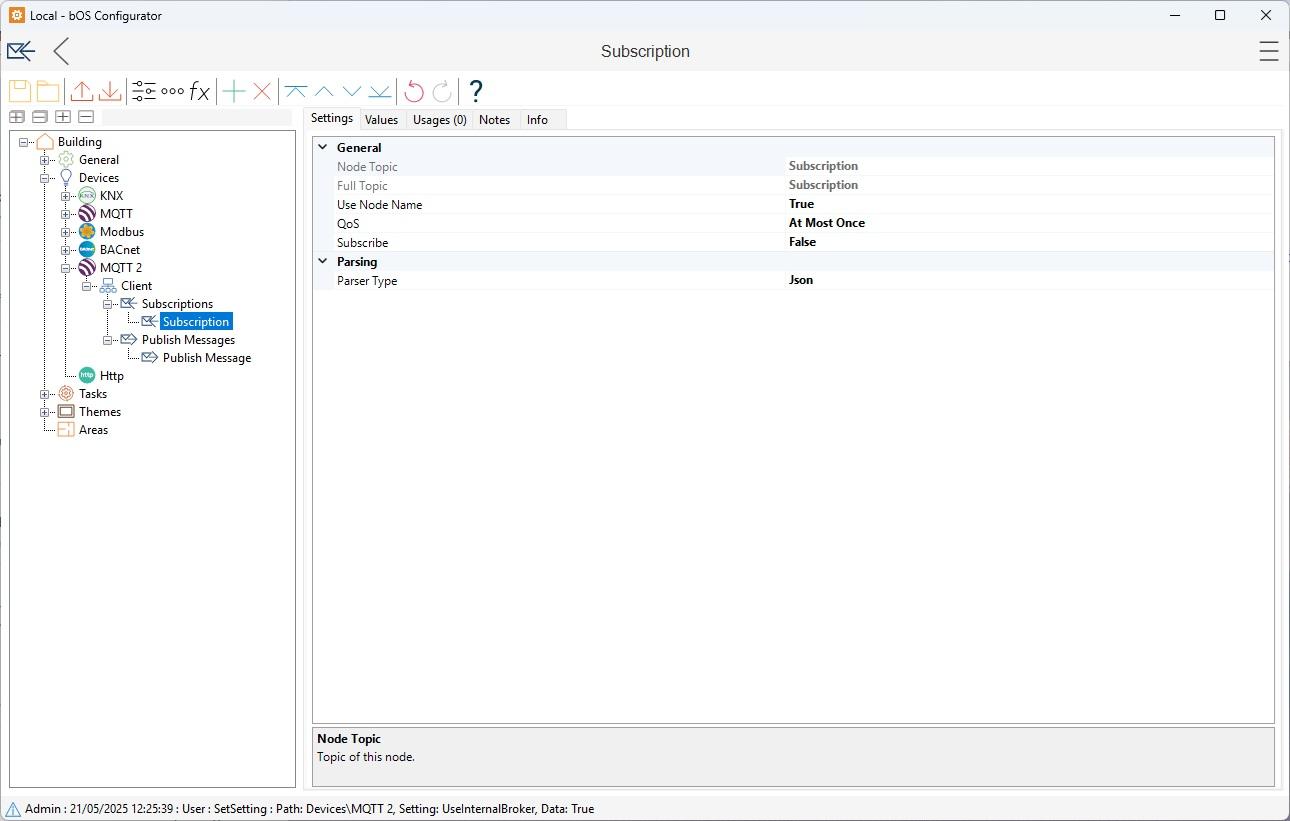Click the second grid collapse-all icon above tree
The width and height of the screenshot is (1290, 821).
coord(40,117)
